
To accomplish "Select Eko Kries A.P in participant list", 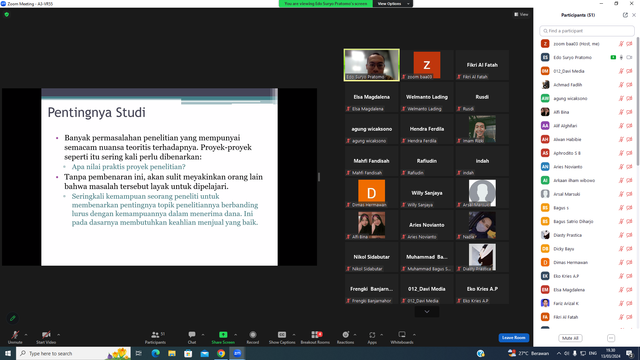I will [587, 276].
